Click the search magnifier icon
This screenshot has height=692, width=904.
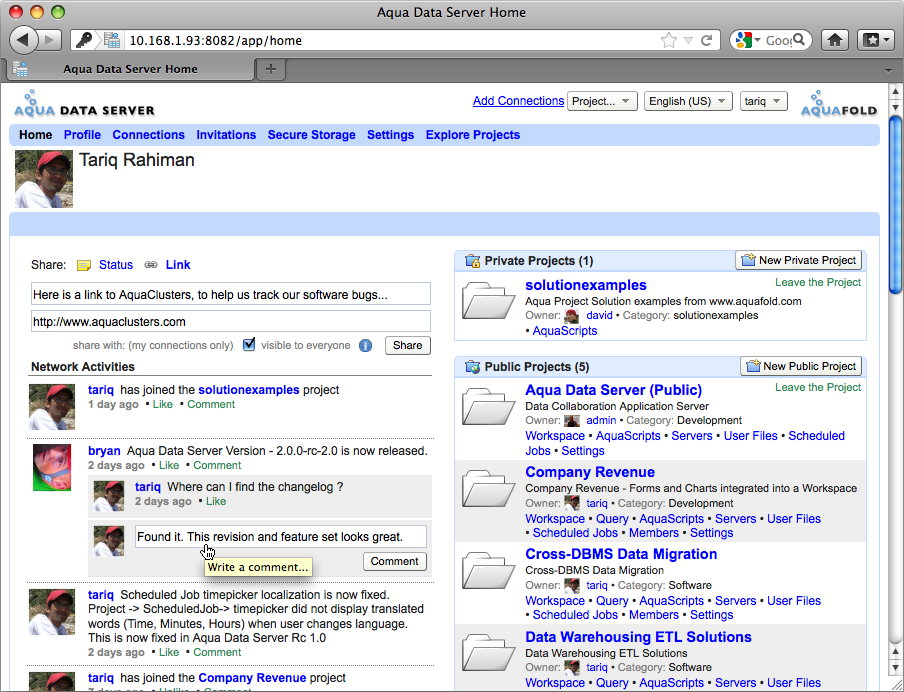pos(798,40)
